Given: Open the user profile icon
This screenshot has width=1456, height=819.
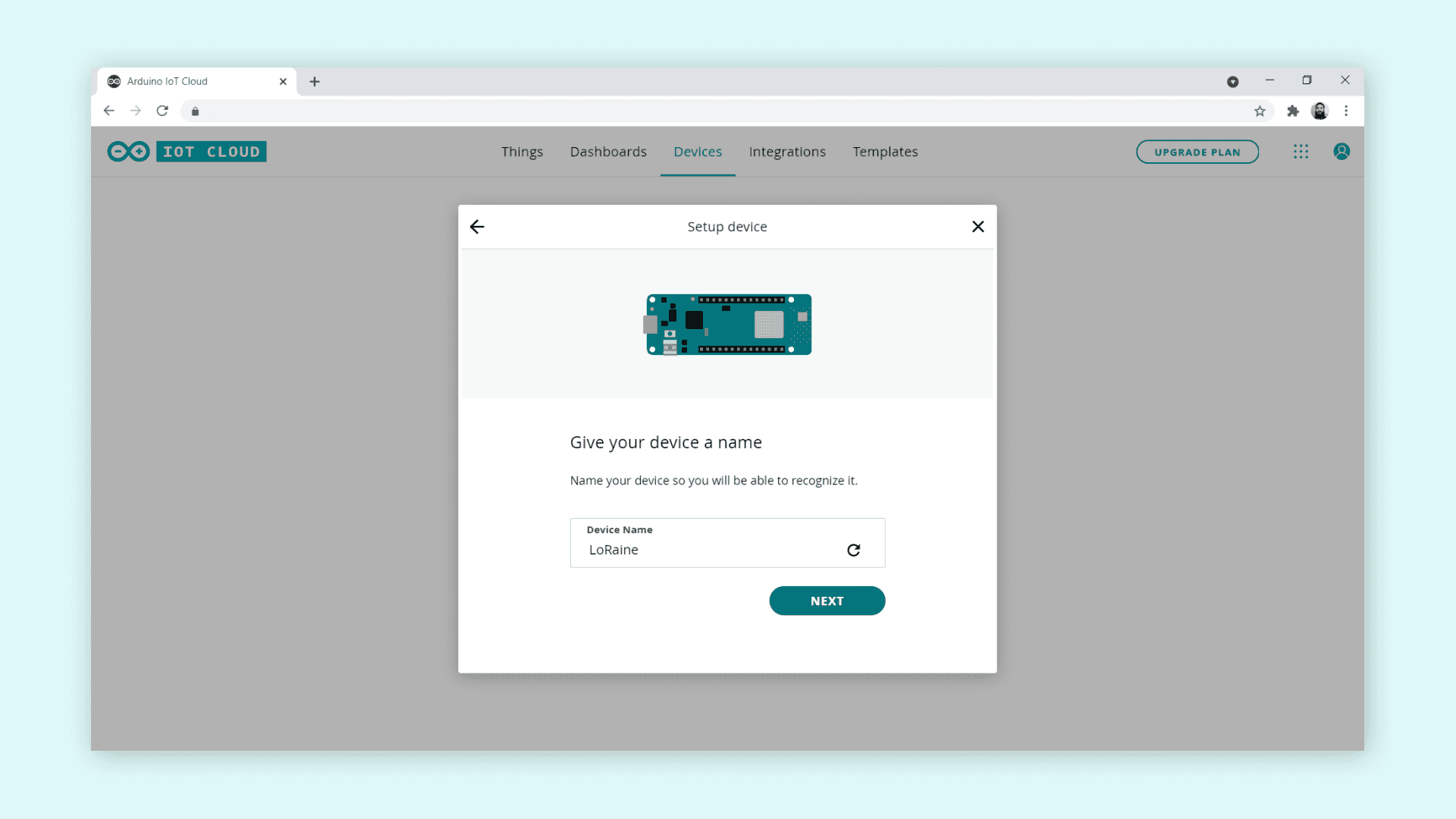Looking at the screenshot, I should [1341, 152].
